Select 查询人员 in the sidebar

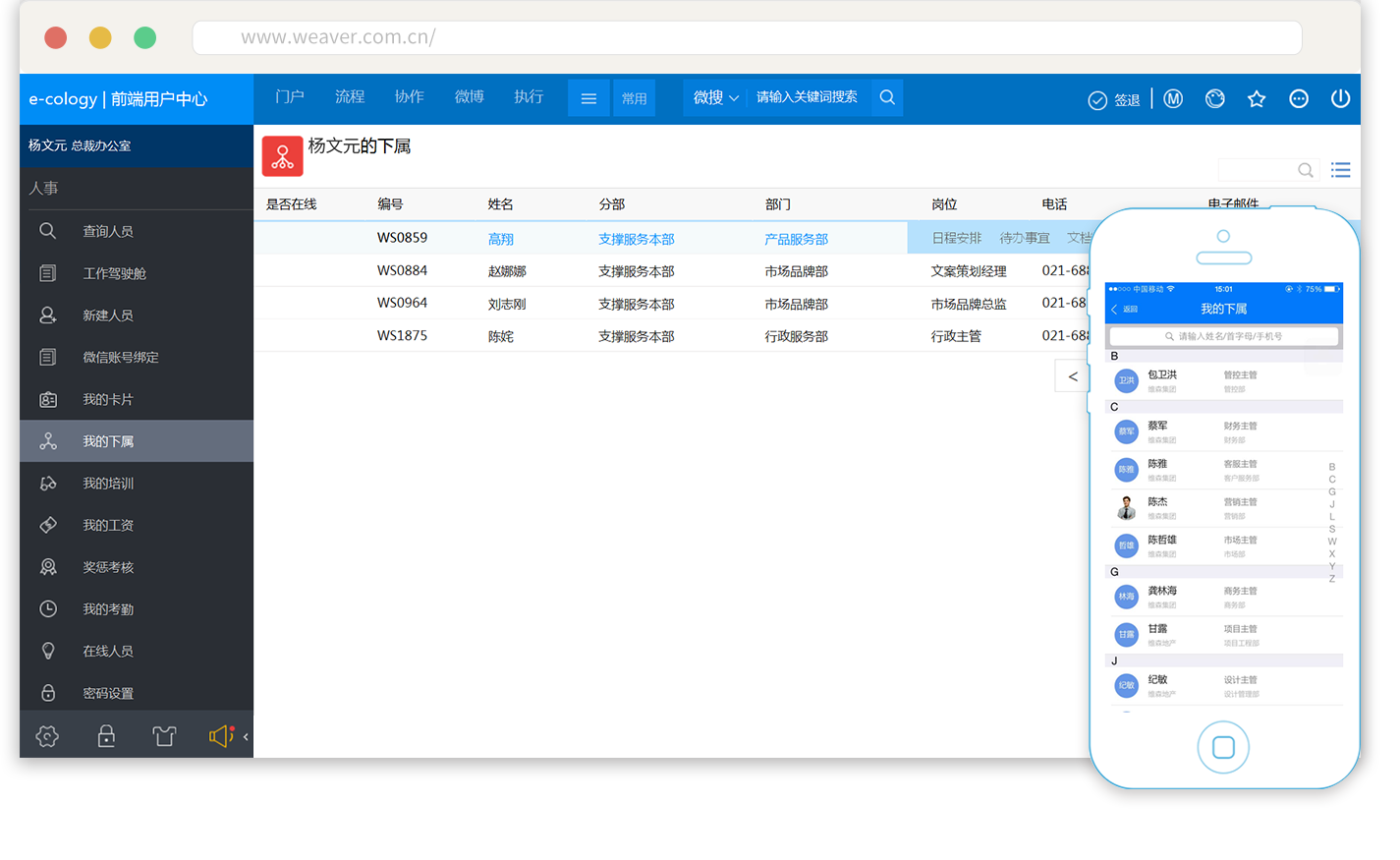click(108, 231)
